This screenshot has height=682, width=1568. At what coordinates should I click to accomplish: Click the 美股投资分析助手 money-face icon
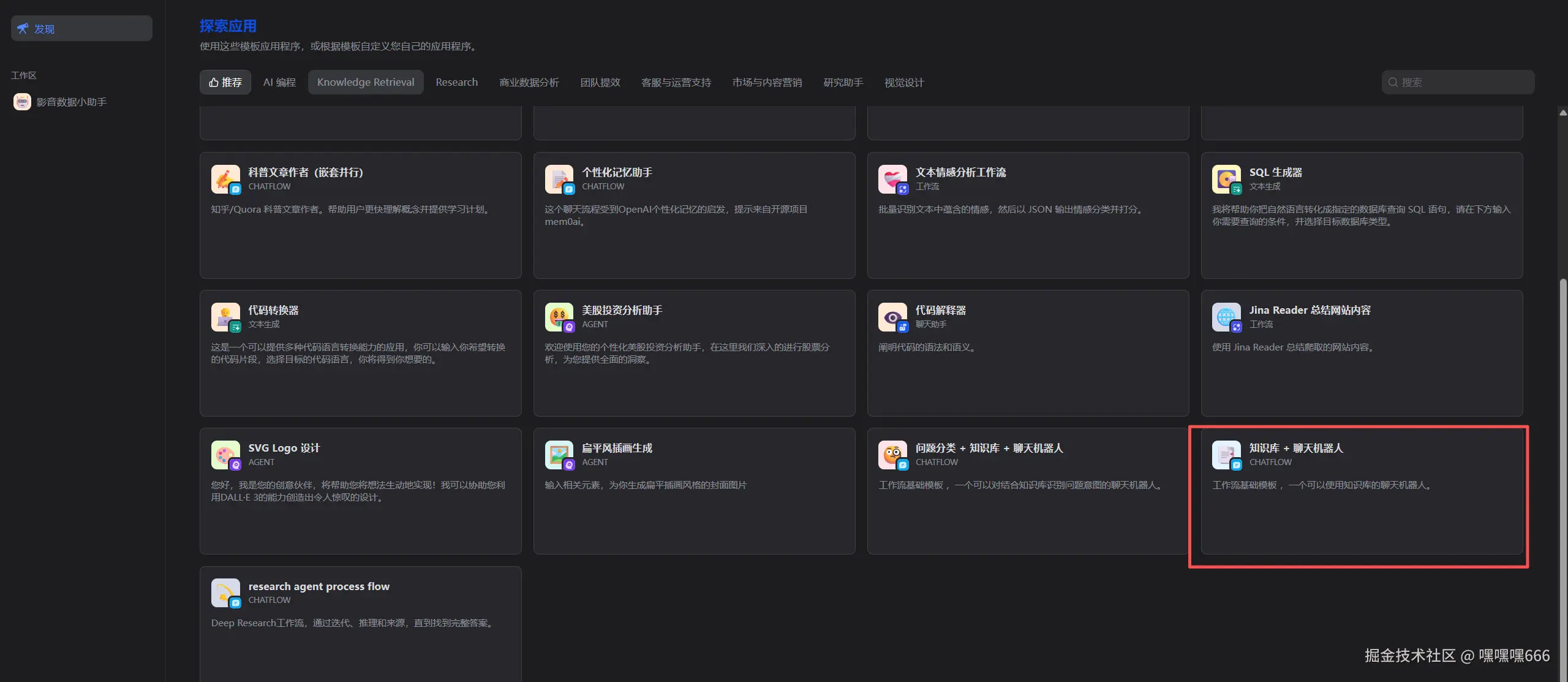tap(559, 317)
